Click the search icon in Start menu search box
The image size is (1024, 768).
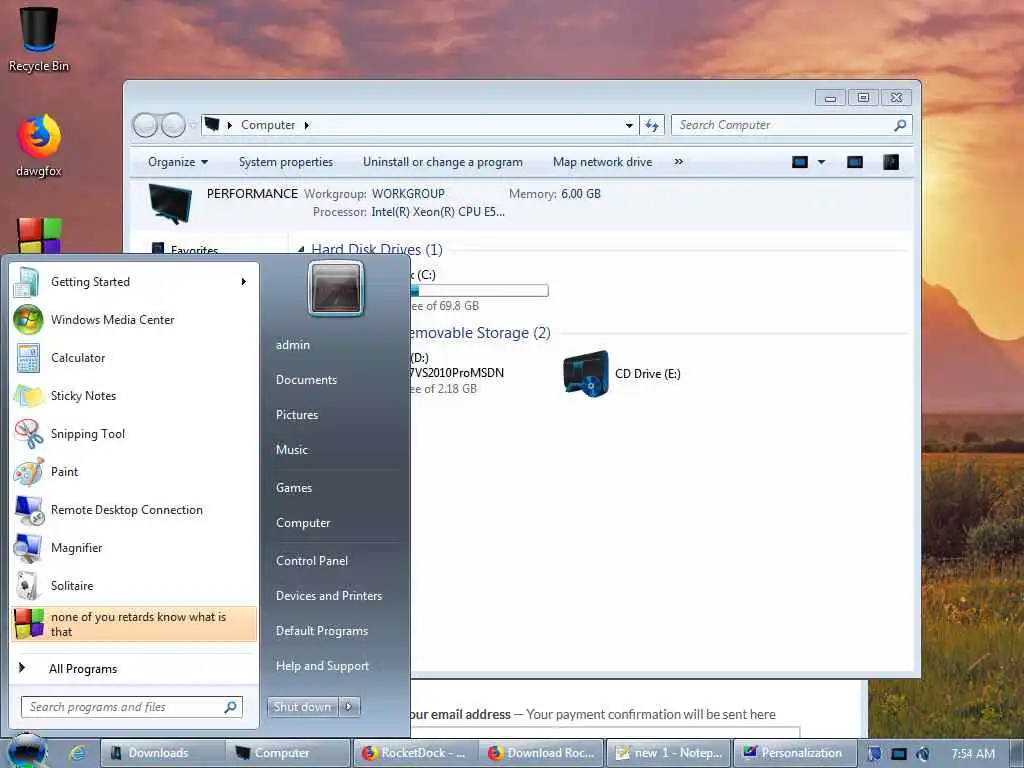pos(231,707)
